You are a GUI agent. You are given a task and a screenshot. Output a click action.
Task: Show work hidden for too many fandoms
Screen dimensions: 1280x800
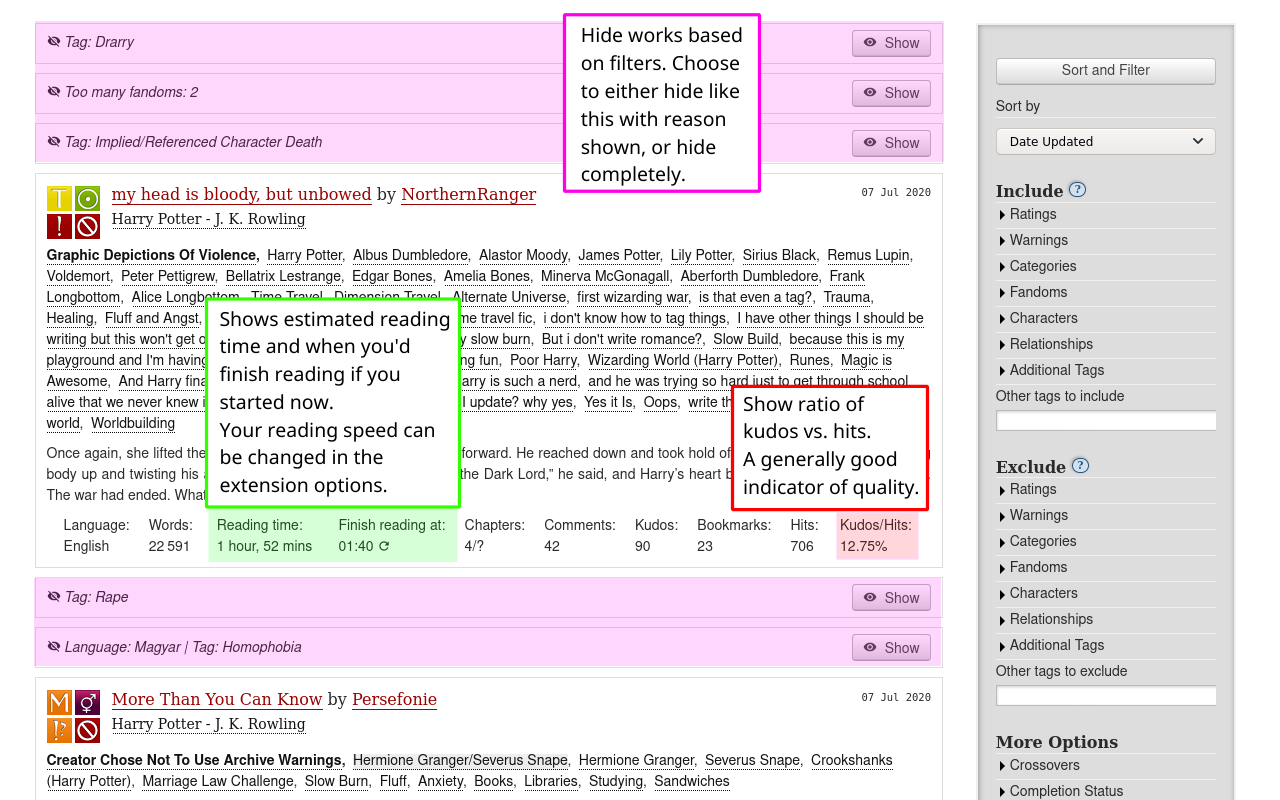(891, 93)
